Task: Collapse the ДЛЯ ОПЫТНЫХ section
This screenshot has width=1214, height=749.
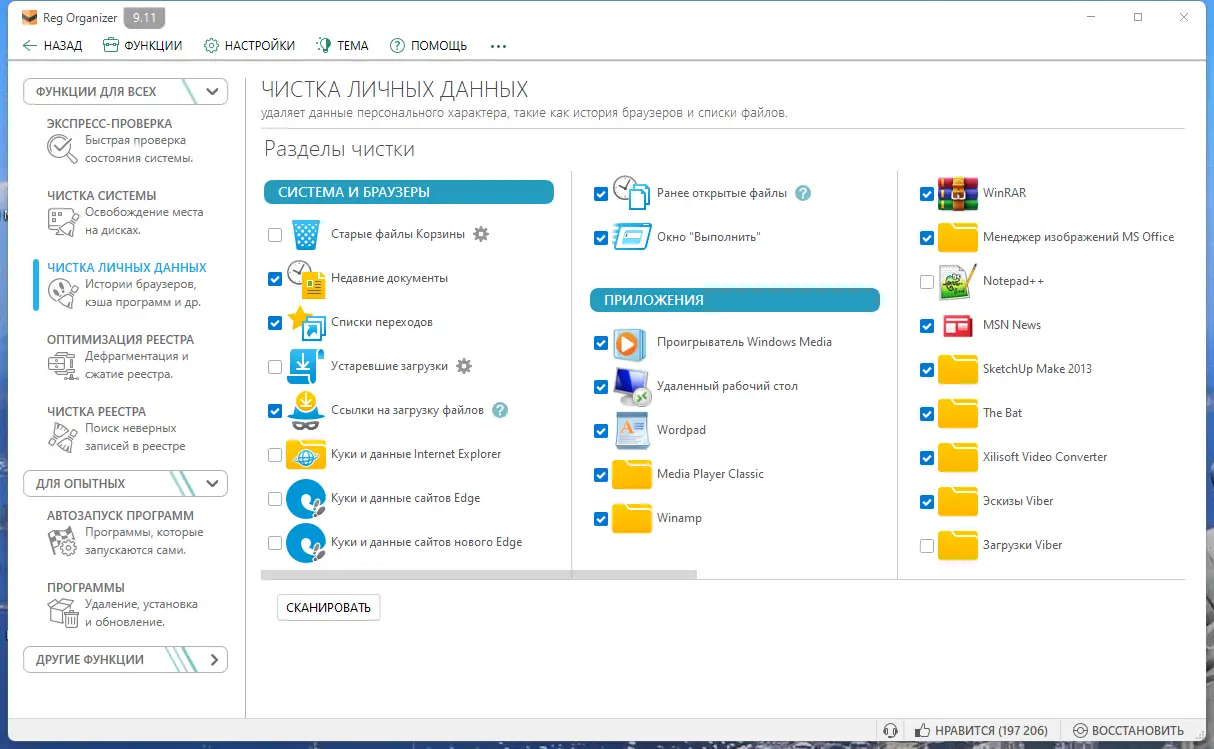Action: (126, 483)
